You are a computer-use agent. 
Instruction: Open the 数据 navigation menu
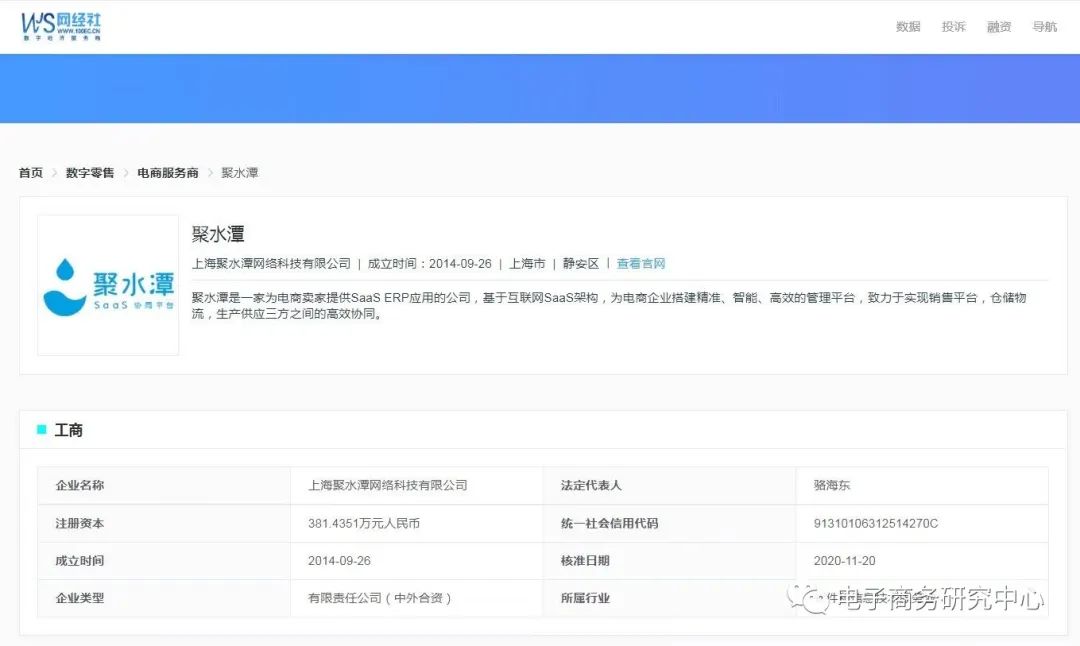[x=908, y=27]
